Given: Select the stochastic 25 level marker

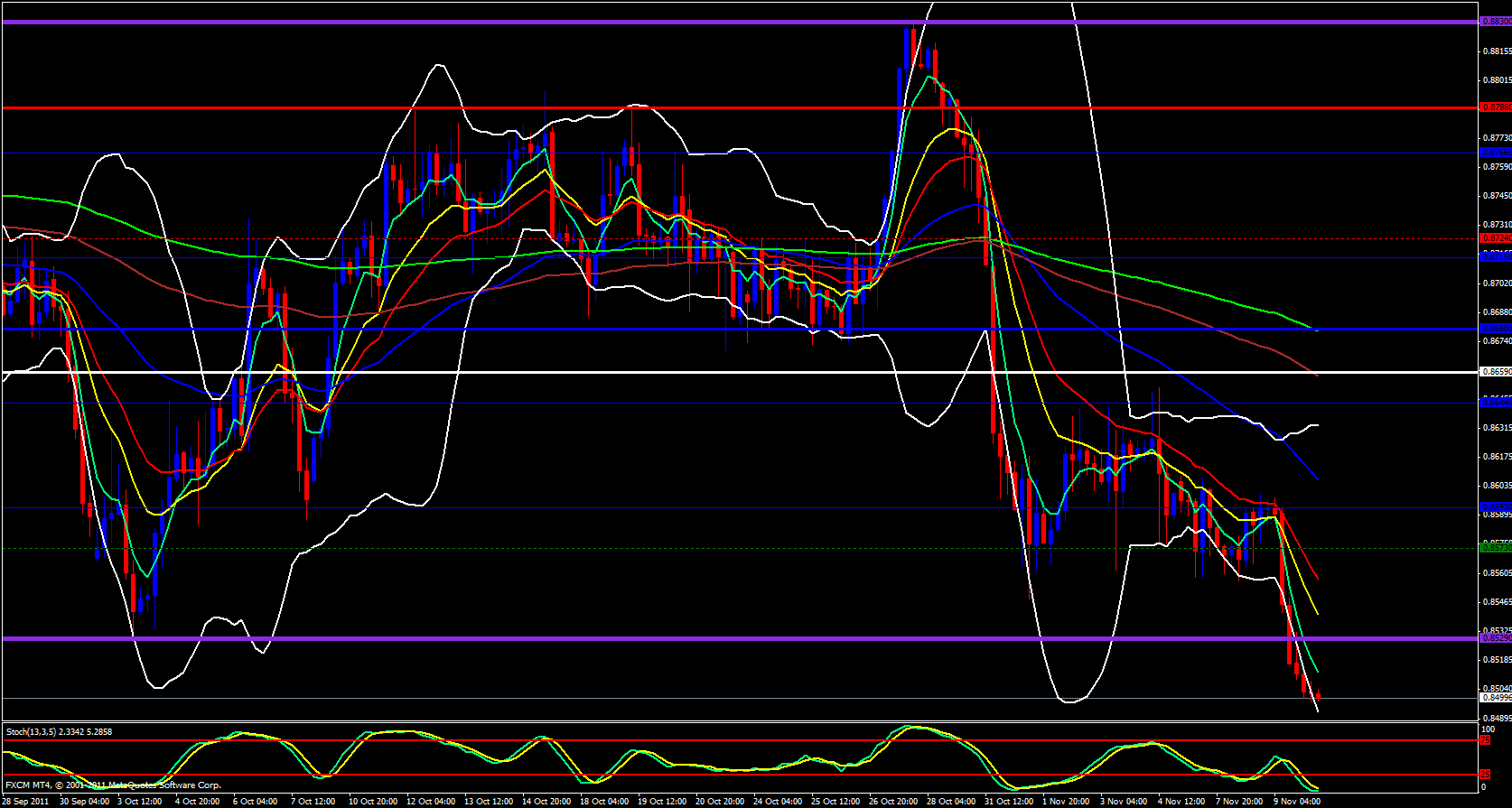Looking at the screenshot, I should coord(1484,775).
